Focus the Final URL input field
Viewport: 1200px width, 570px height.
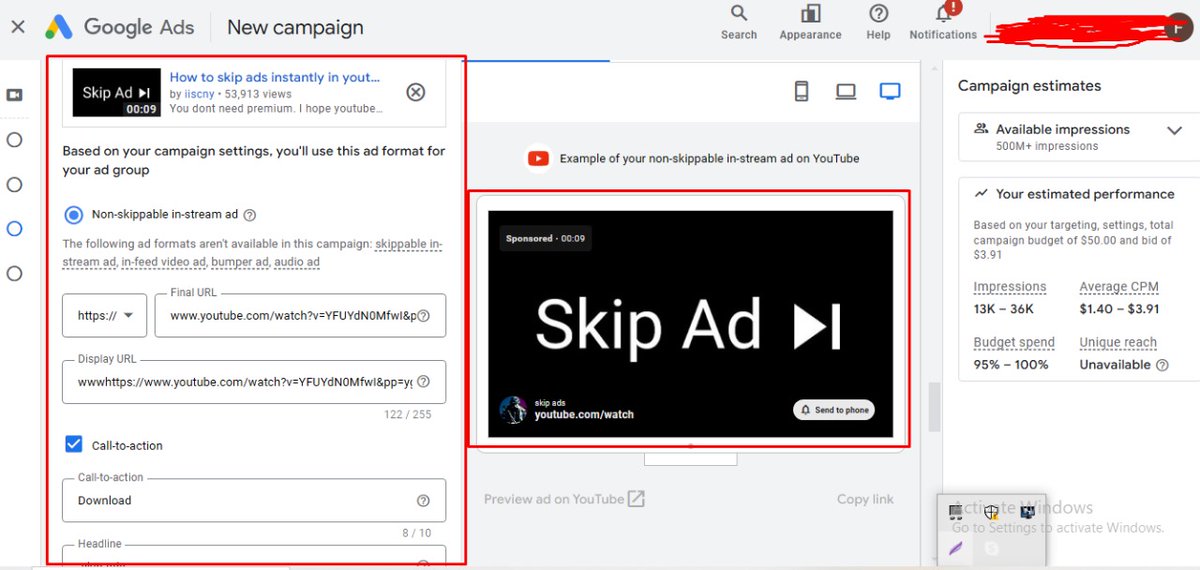click(x=300, y=316)
